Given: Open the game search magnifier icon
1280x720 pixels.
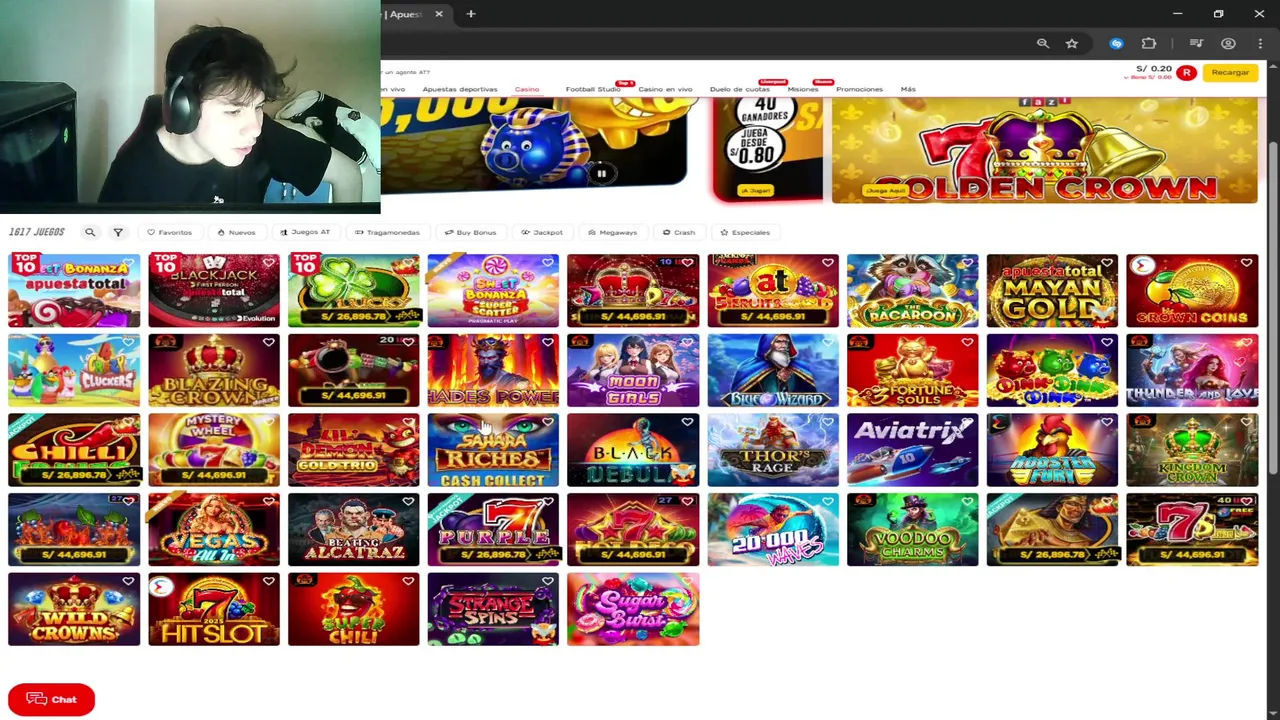Looking at the screenshot, I should point(90,232).
